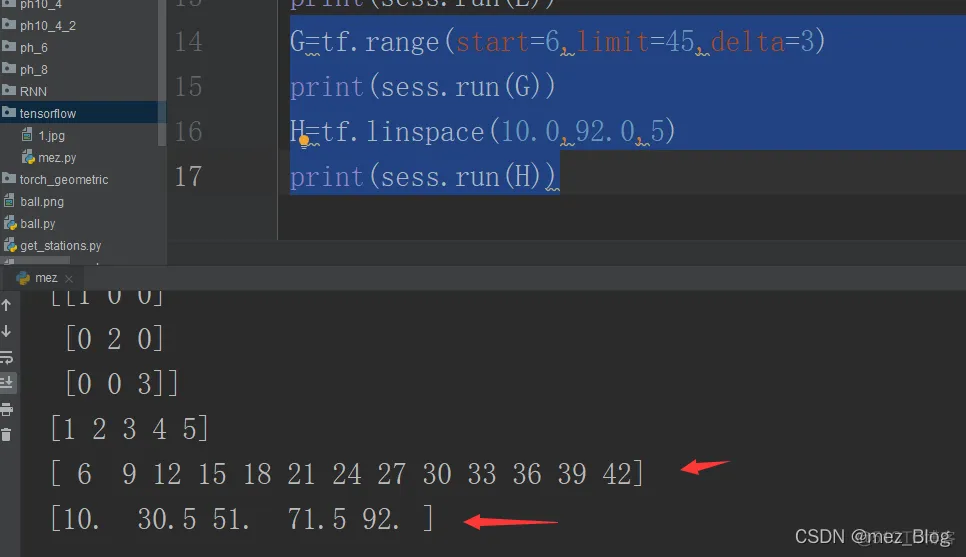966x557 pixels.
Task: Open ball.png in the project tree
Action: 42,201
